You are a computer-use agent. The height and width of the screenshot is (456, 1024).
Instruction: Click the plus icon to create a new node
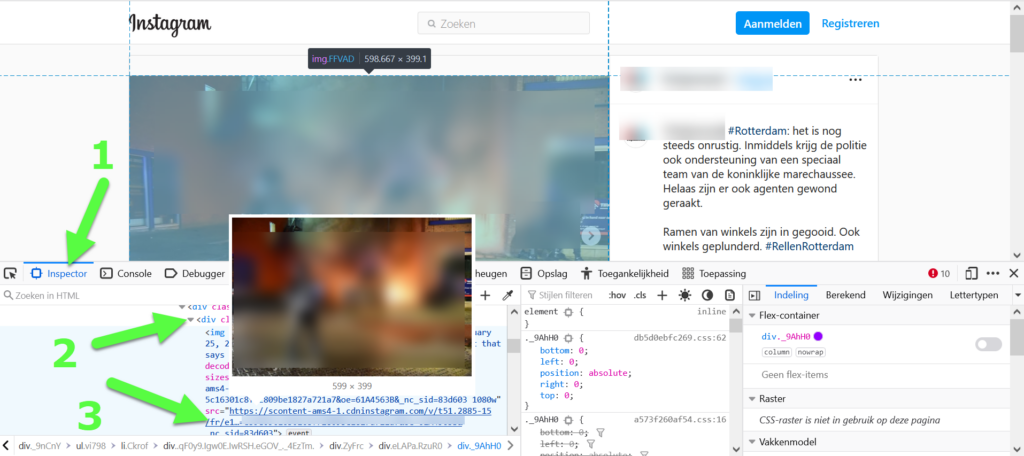tap(485, 295)
